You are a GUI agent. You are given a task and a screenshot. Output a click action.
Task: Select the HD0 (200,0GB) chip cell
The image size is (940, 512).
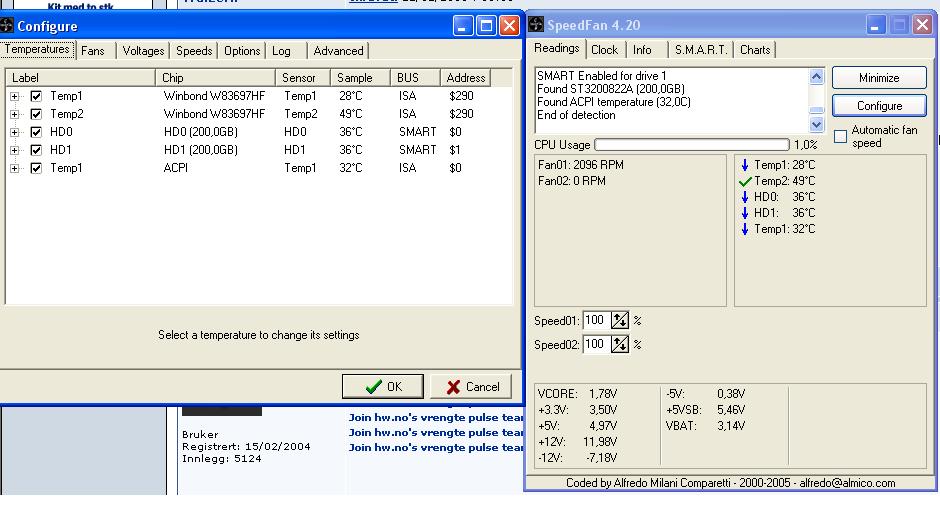pyautogui.click(x=201, y=132)
